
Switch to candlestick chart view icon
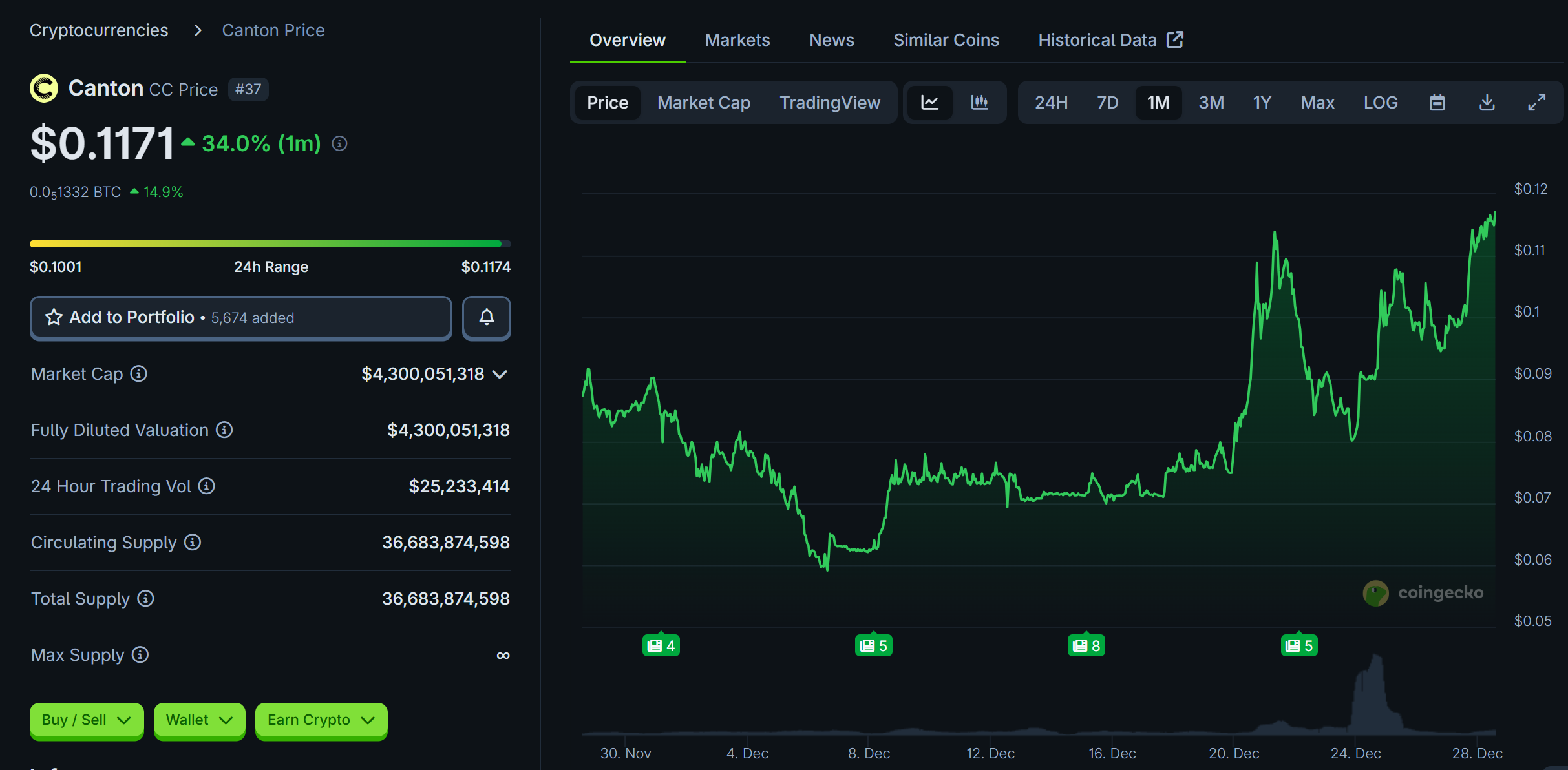(x=979, y=102)
